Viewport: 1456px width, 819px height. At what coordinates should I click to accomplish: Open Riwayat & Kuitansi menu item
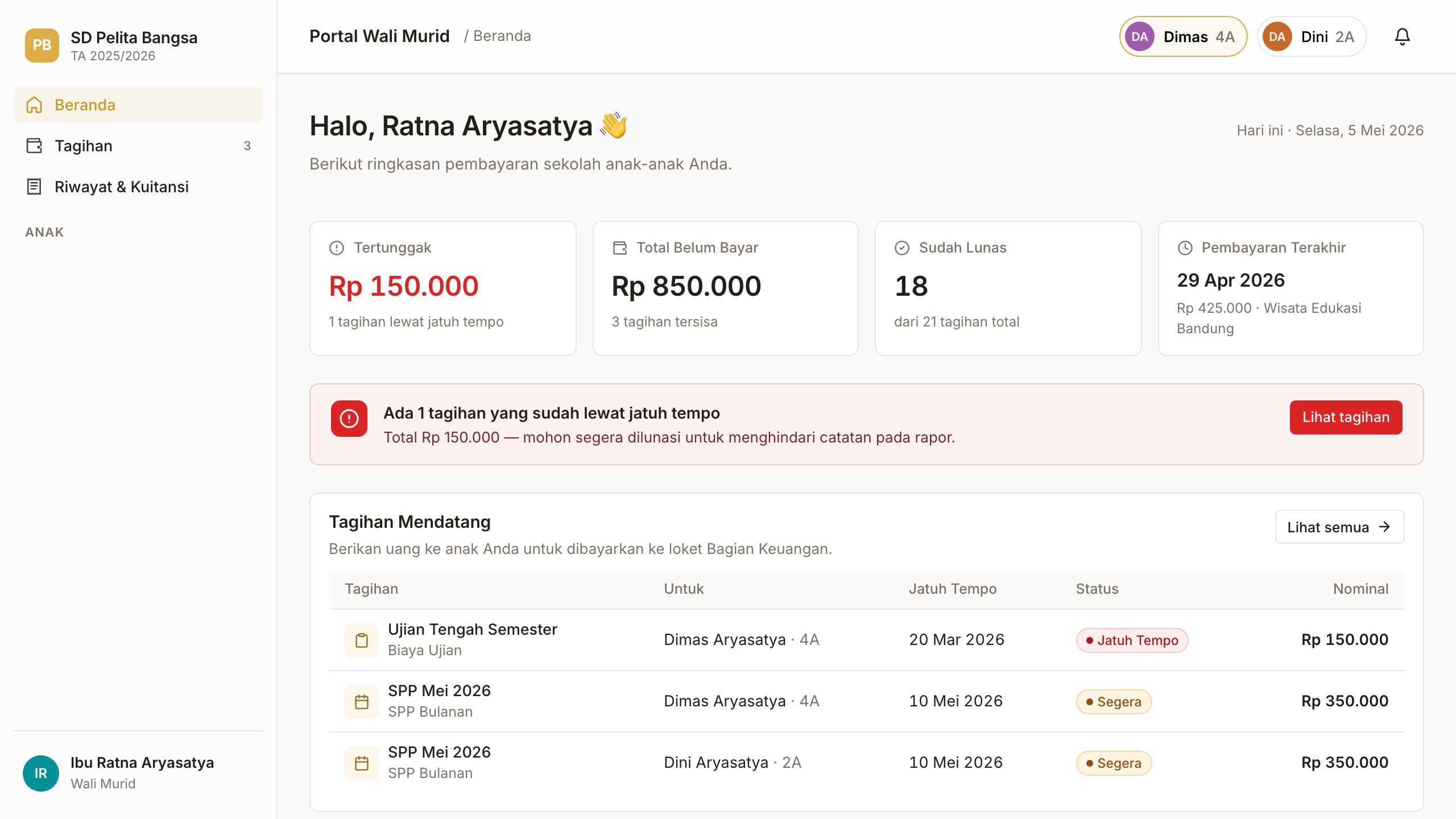coord(138,187)
